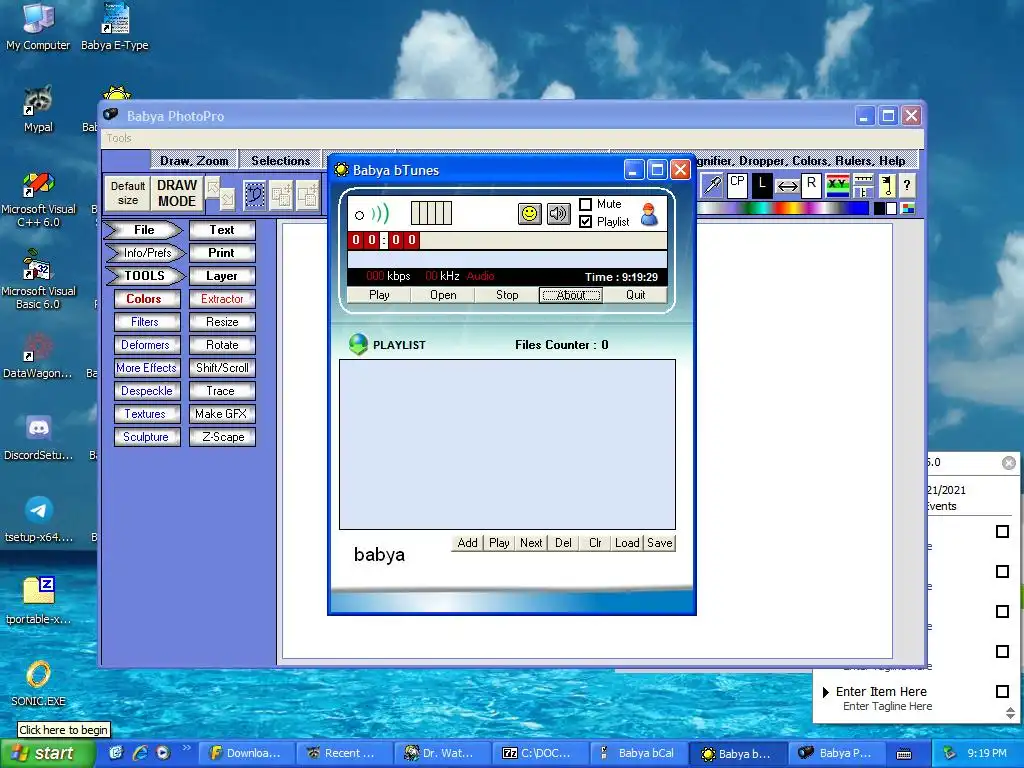Select the eyedropper tool in PhotoPro toolbar
Image resolution: width=1024 pixels, height=768 pixels.
[712, 186]
